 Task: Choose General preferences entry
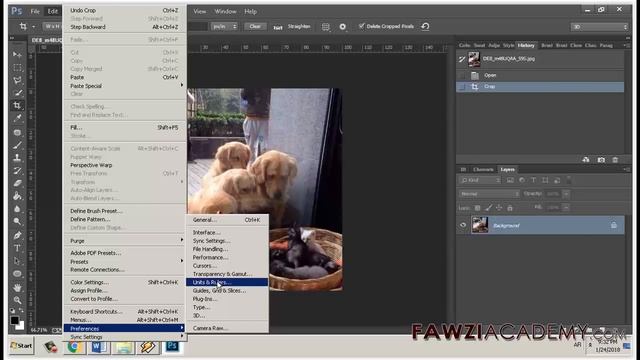tap(227, 220)
